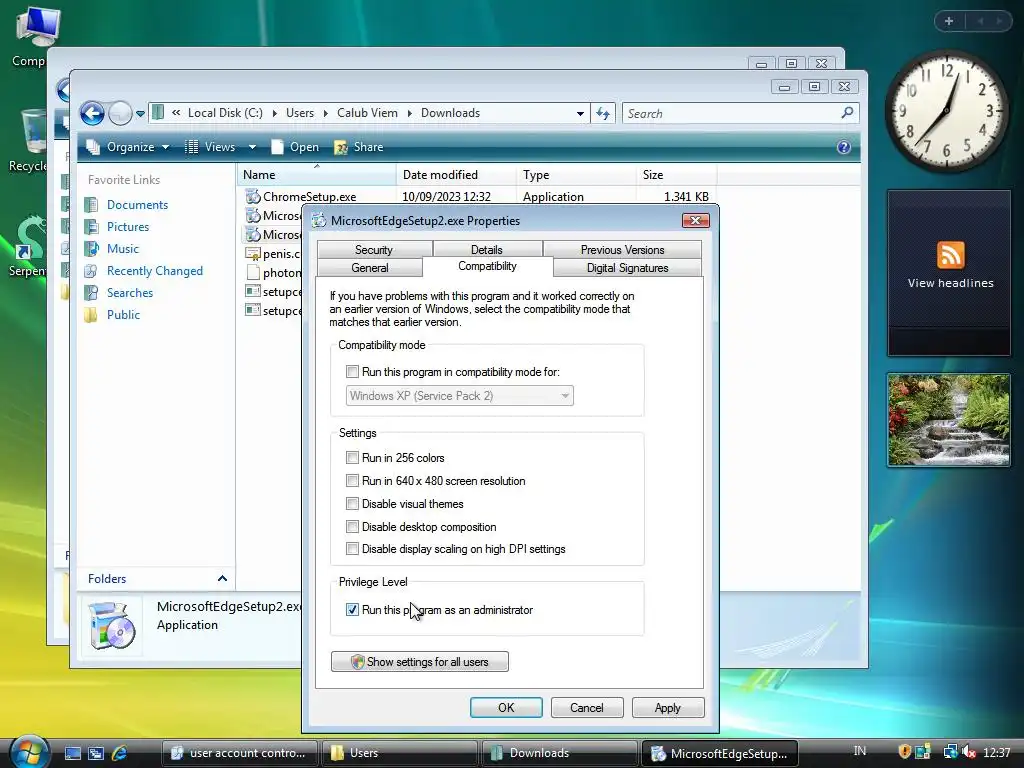1024x768 pixels.
Task: Switch to Downloads taskbar window
Action: (559, 753)
